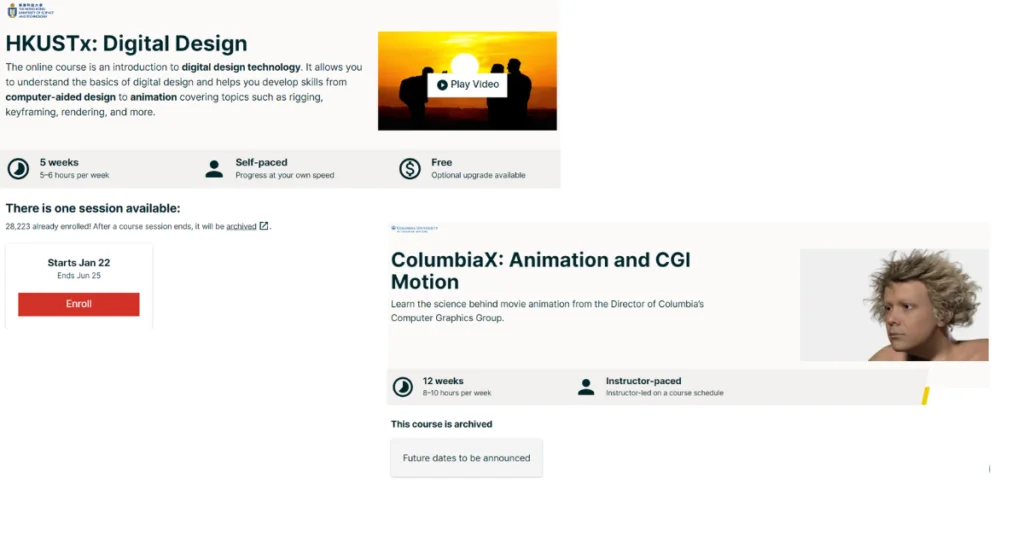Click the Instructor-paced person icon

[586, 386]
